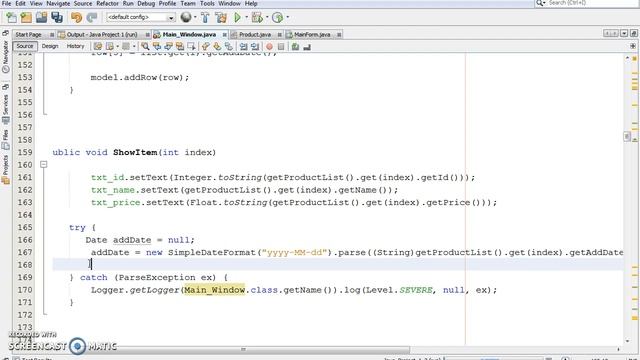Open the Edit menu

click(20, 3)
